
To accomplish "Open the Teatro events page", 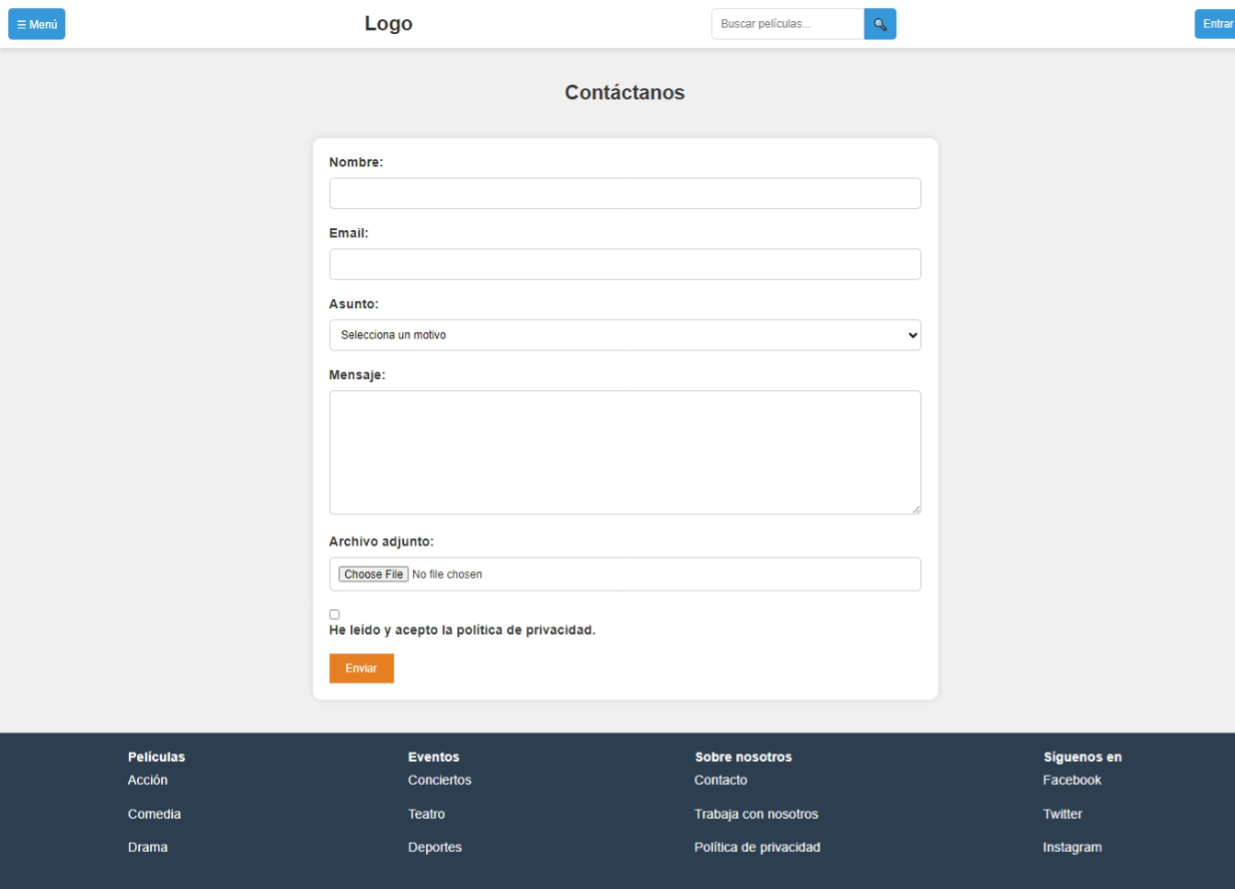I will coord(426,814).
